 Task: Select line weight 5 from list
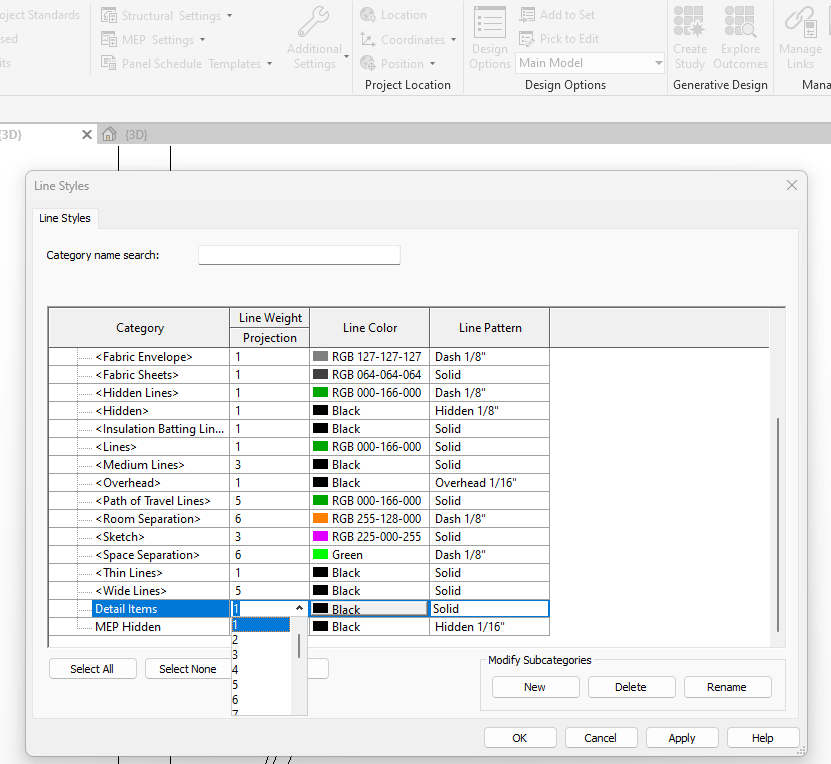point(261,685)
